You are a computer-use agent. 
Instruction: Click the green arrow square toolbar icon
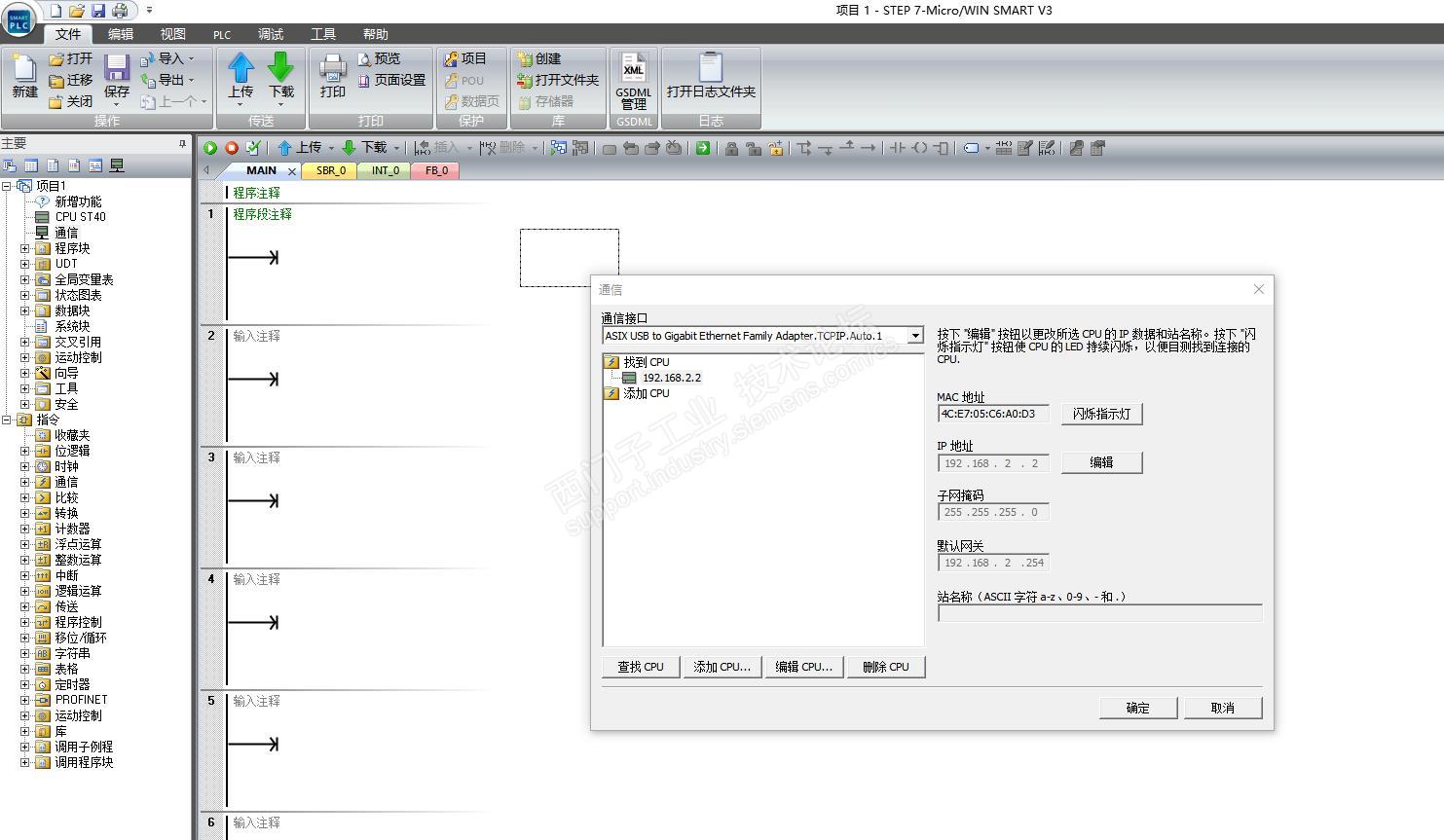702,148
